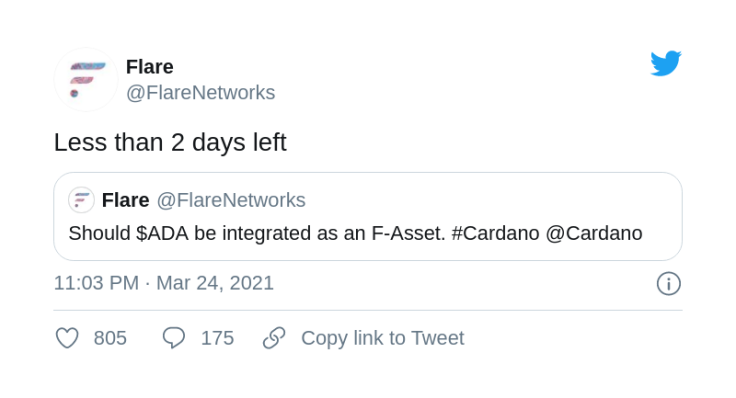736x398 pixels.
Task: Click the 175 replies count
Action: pyautogui.click(x=217, y=338)
